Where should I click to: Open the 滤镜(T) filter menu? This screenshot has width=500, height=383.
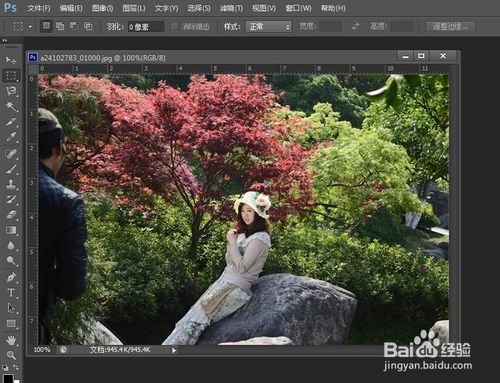tap(231, 8)
